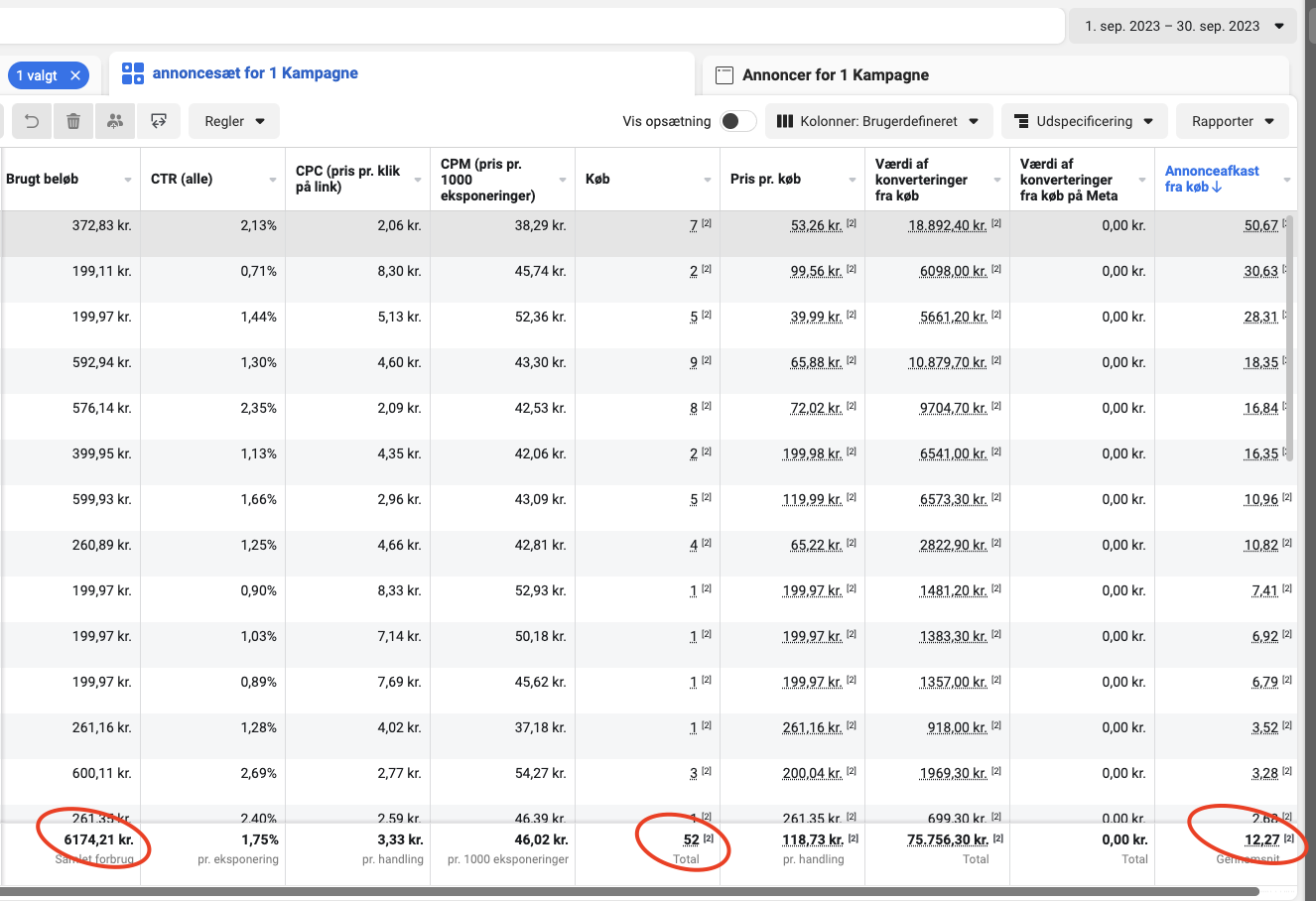Viewport: 1316px width, 901px height.
Task: Click conversion value 6098,00 kr.
Action: pyautogui.click(x=954, y=271)
